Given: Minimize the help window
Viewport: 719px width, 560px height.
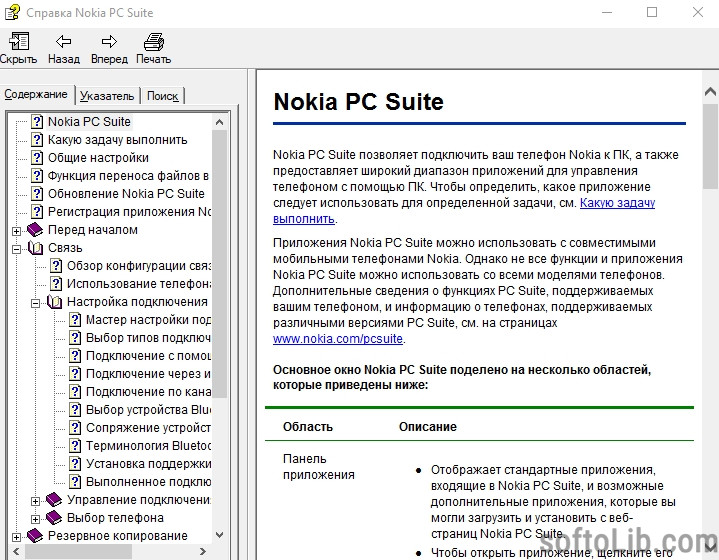Looking at the screenshot, I should [x=607, y=12].
